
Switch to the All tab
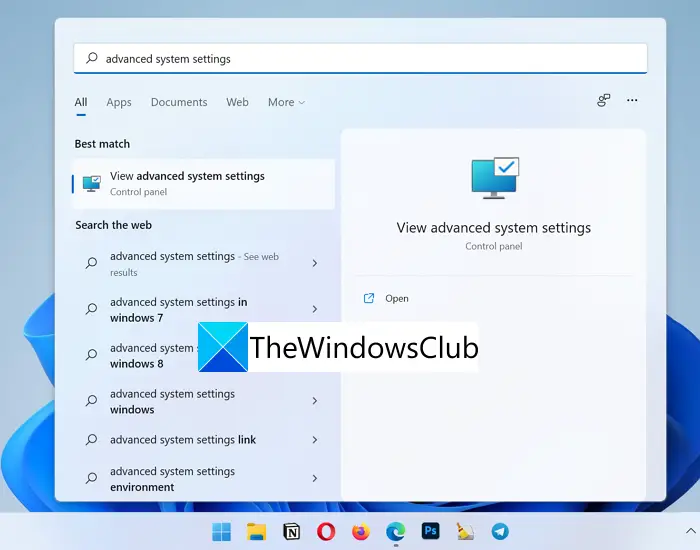(81, 102)
